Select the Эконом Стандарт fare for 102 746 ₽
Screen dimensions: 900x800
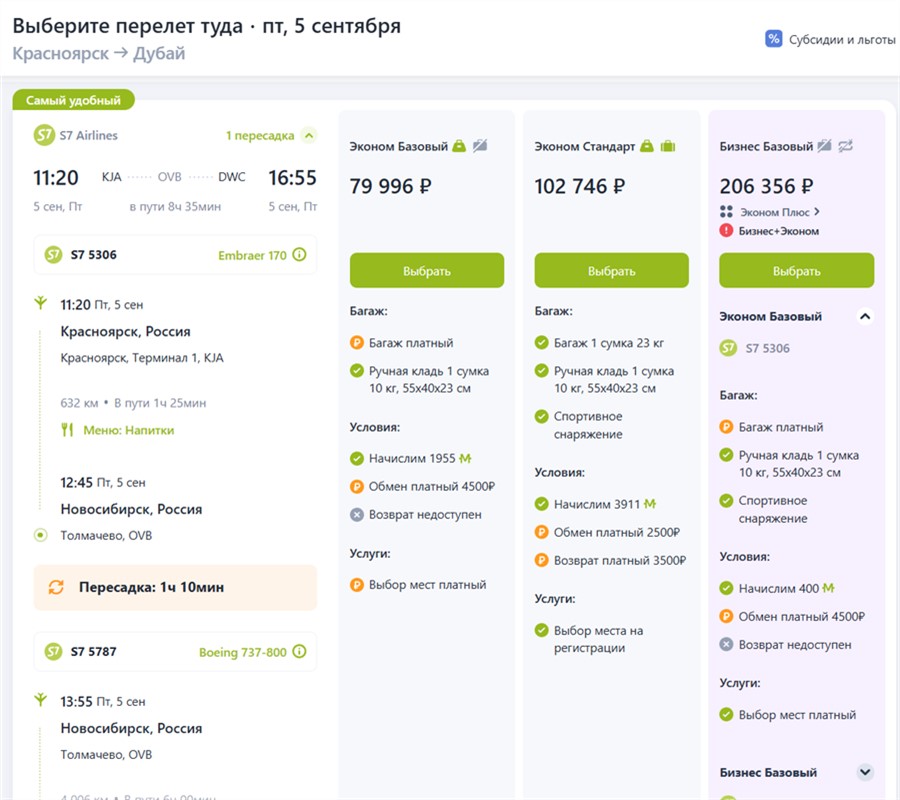coord(611,271)
